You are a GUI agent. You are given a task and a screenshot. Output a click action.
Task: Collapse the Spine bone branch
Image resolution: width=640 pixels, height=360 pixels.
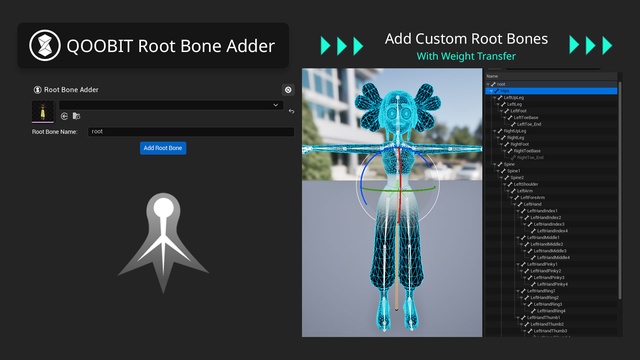tap(495, 164)
